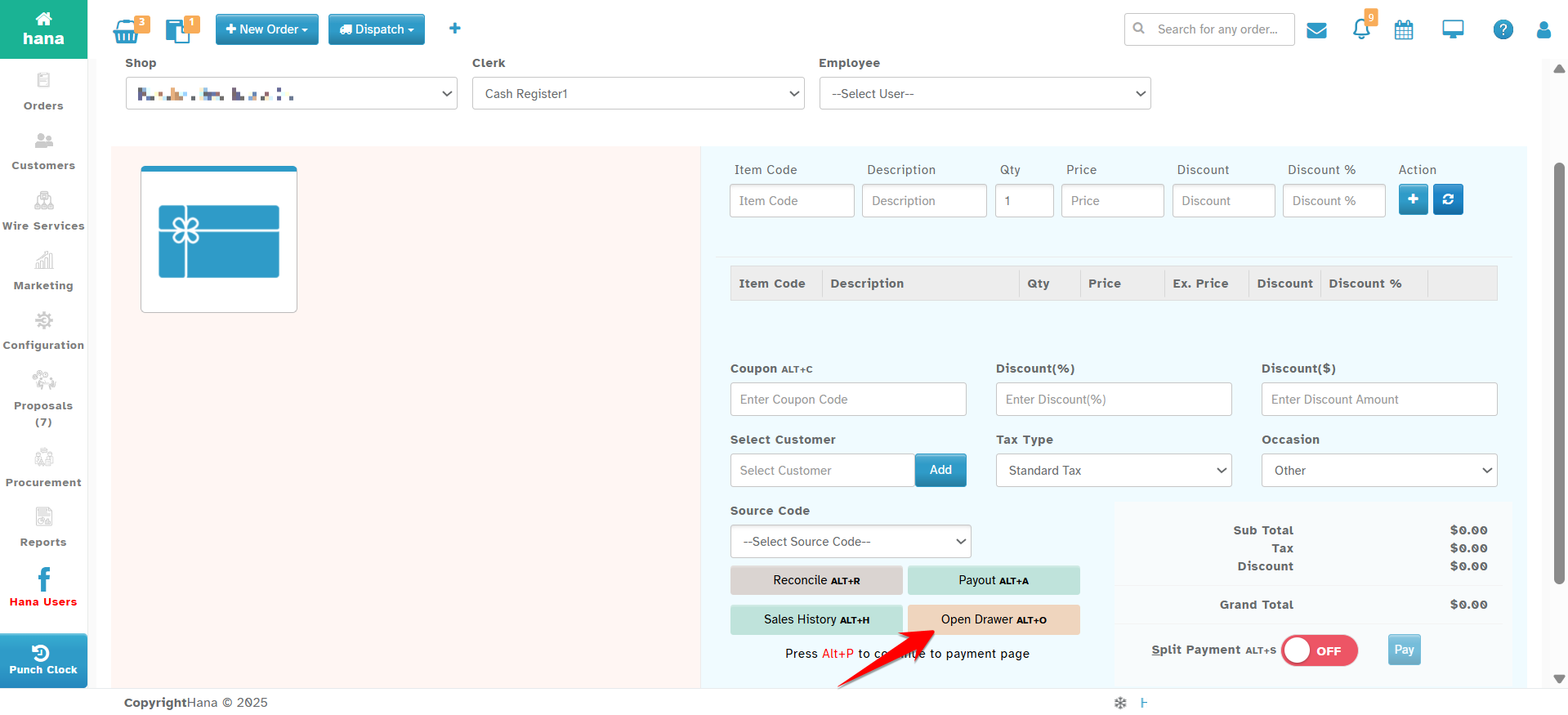Viewport: 1568px width, 715px height.
Task: Click the Payout button
Action: coord(994,580)
